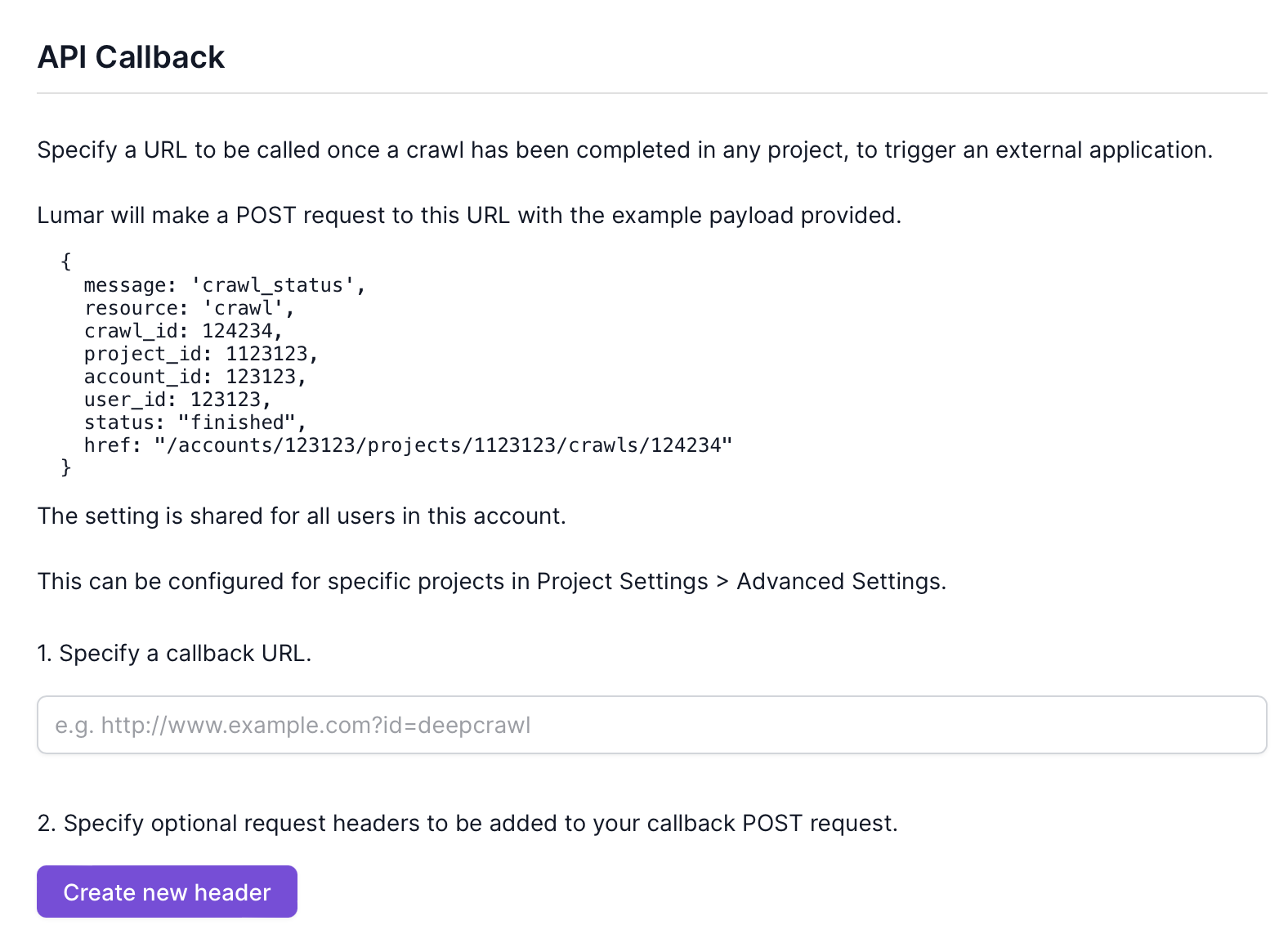Click the message: 'crawl_status' code line
This screenshot has height=943, width=1288.
coord(225,285)
